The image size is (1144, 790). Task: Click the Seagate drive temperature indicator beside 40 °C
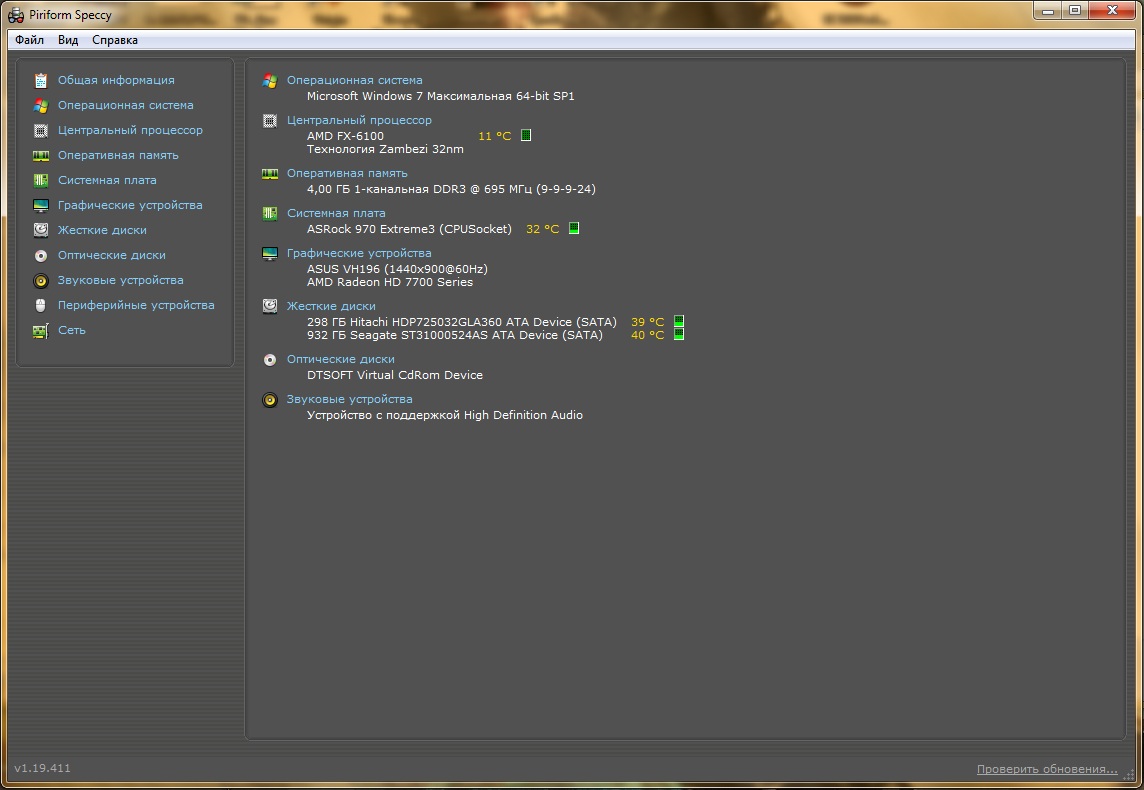(x=679, y=335)
